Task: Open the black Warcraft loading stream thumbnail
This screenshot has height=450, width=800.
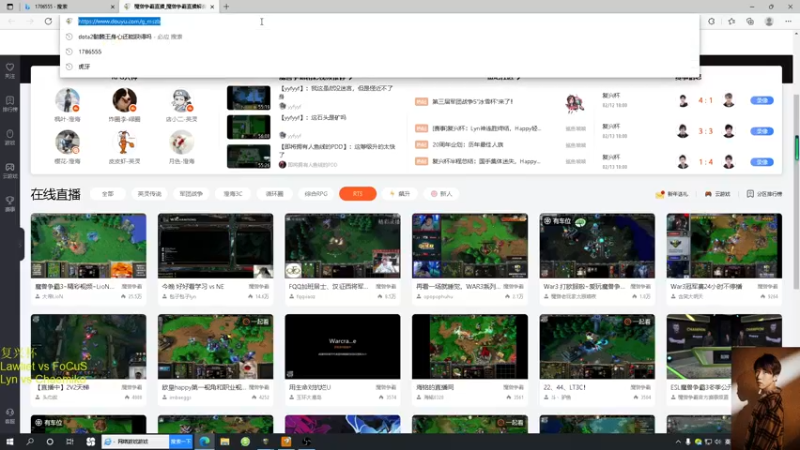Action: click(x=342, y=346)
